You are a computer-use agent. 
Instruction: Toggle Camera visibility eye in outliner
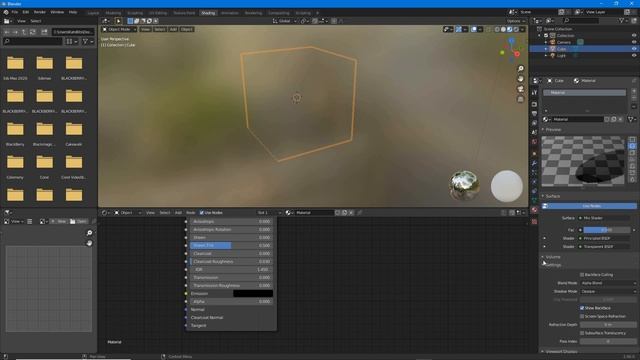coord(634,42)
